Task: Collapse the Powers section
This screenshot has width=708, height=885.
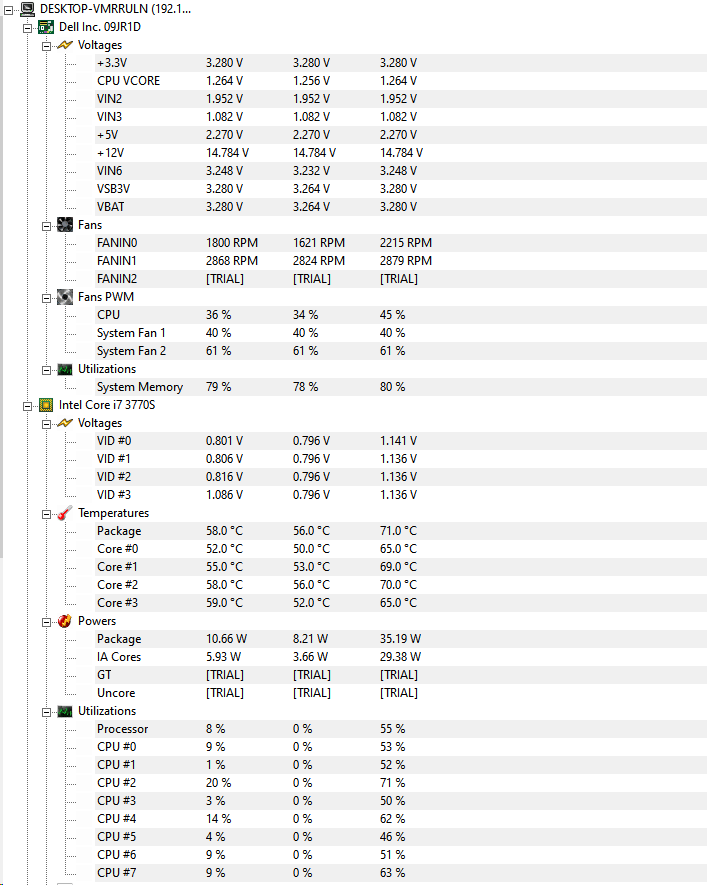Action: (47, 621)
